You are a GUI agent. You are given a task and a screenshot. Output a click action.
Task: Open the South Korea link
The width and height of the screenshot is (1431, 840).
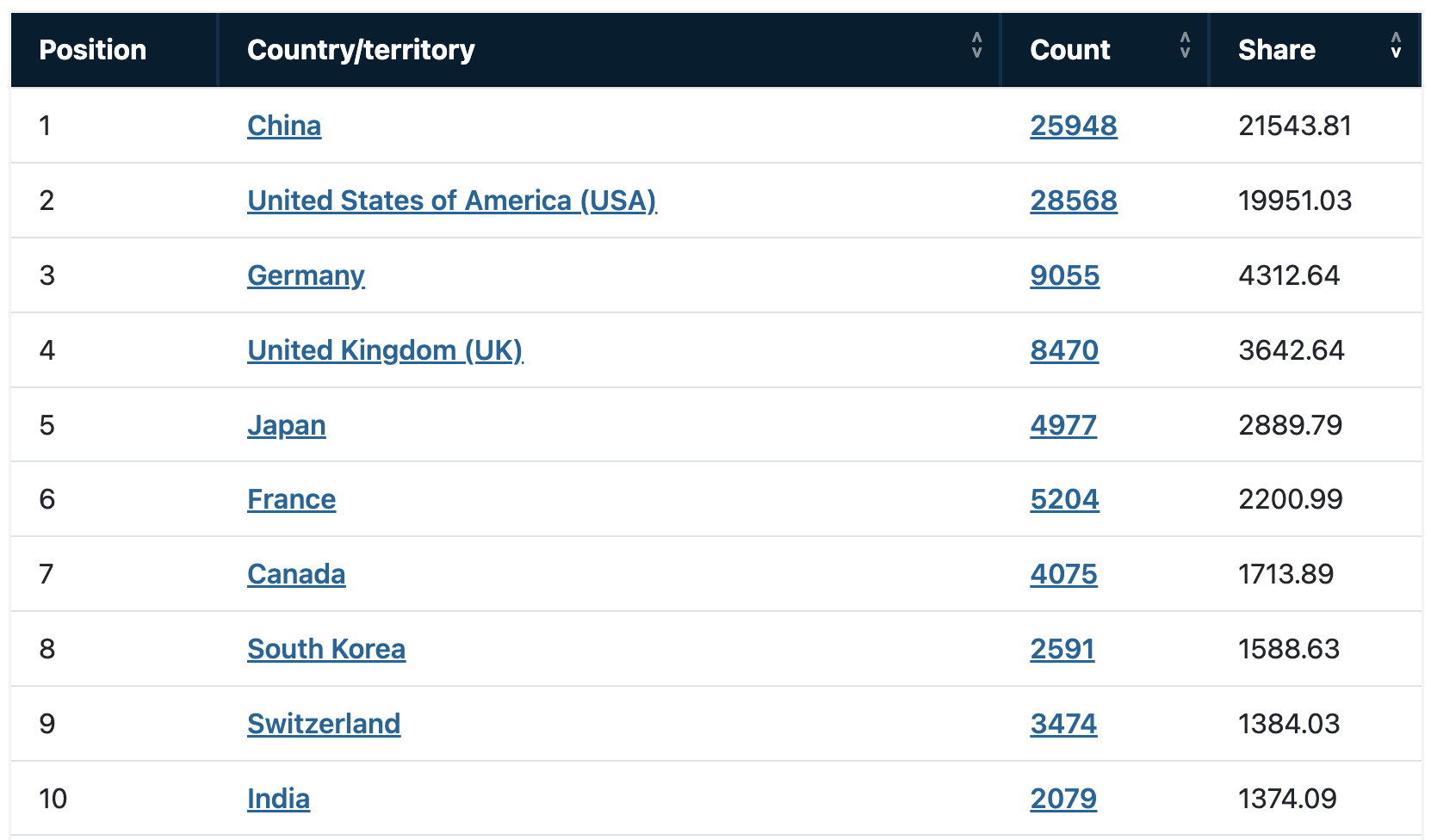[326, 649]
